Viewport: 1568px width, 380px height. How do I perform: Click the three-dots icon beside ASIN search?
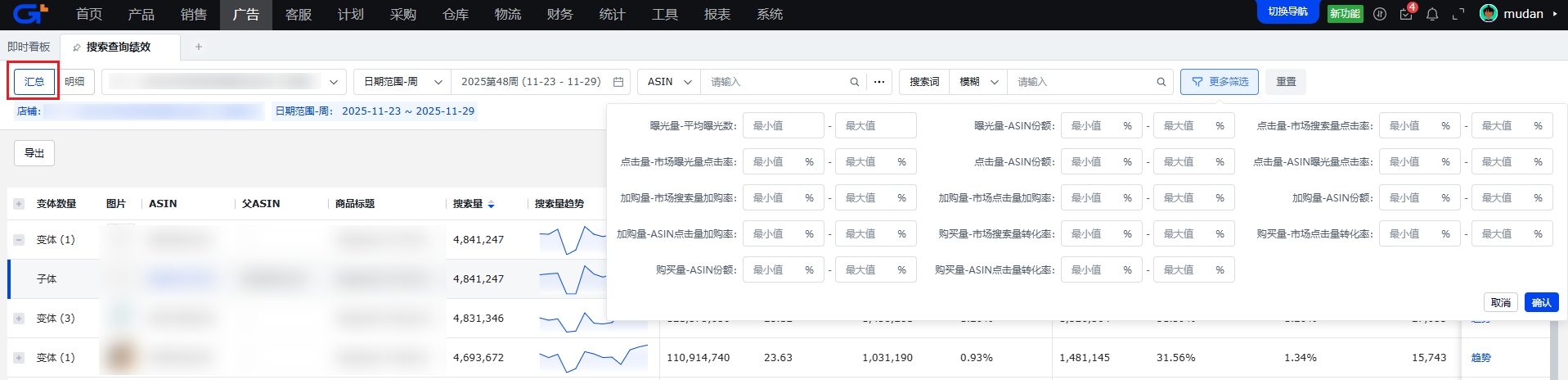[x=879, y=82]
